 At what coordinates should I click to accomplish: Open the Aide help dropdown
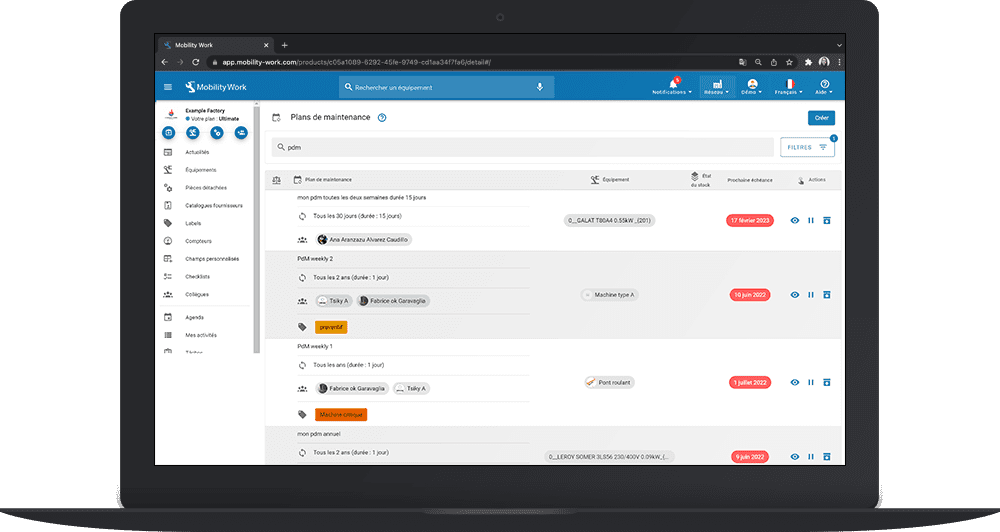pos(824,87)
